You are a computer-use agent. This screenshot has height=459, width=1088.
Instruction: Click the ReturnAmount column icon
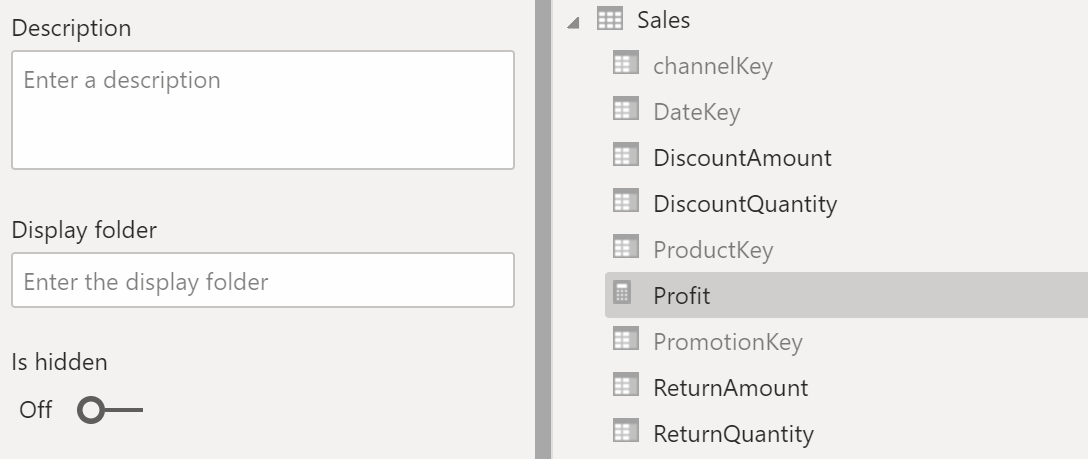(625, 387)
